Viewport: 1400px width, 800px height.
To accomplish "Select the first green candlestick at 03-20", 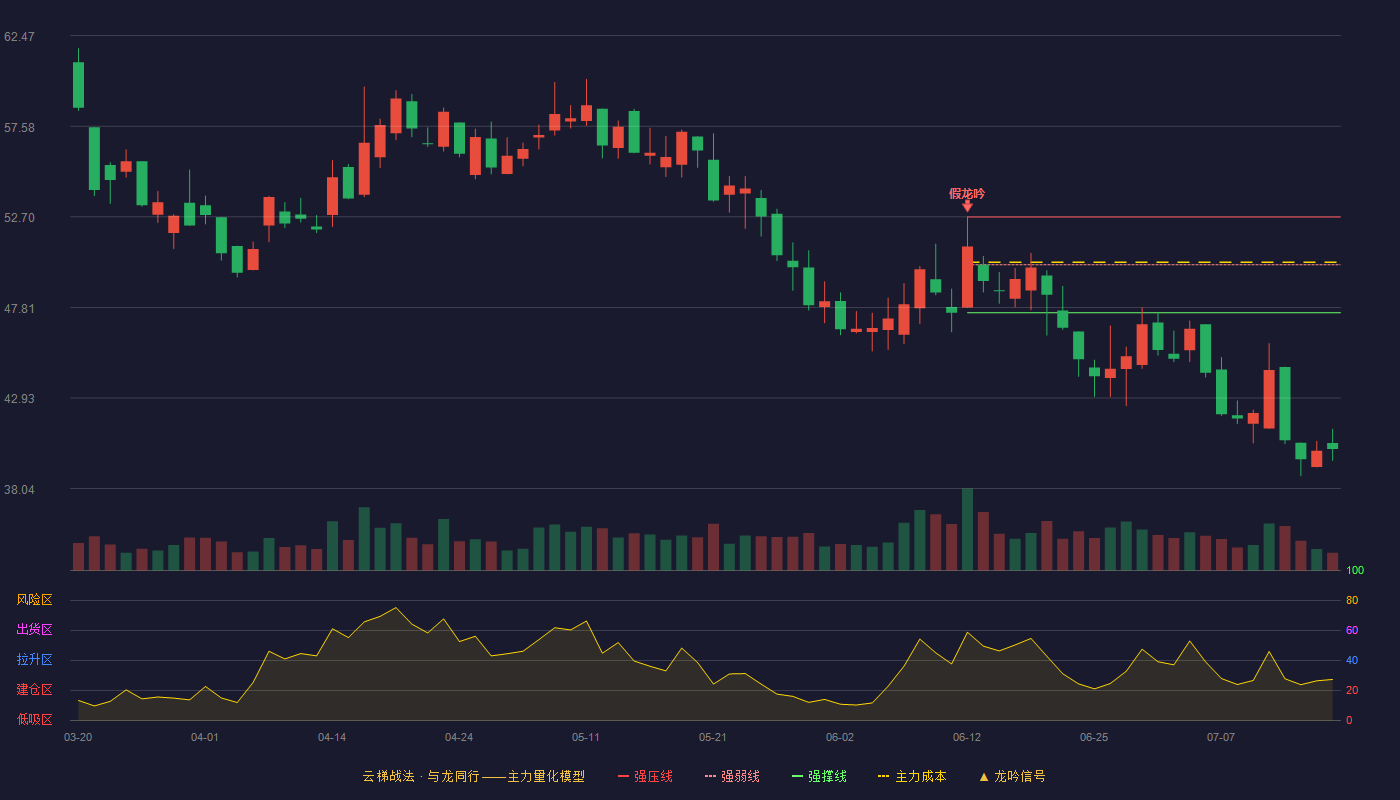I will 78,85.
